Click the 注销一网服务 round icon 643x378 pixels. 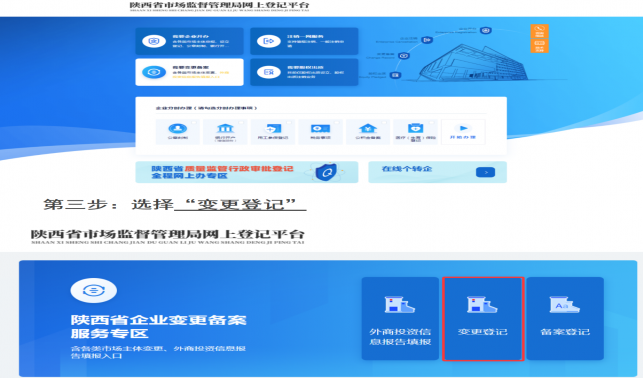pyautogui.click(x=269, y=41)
